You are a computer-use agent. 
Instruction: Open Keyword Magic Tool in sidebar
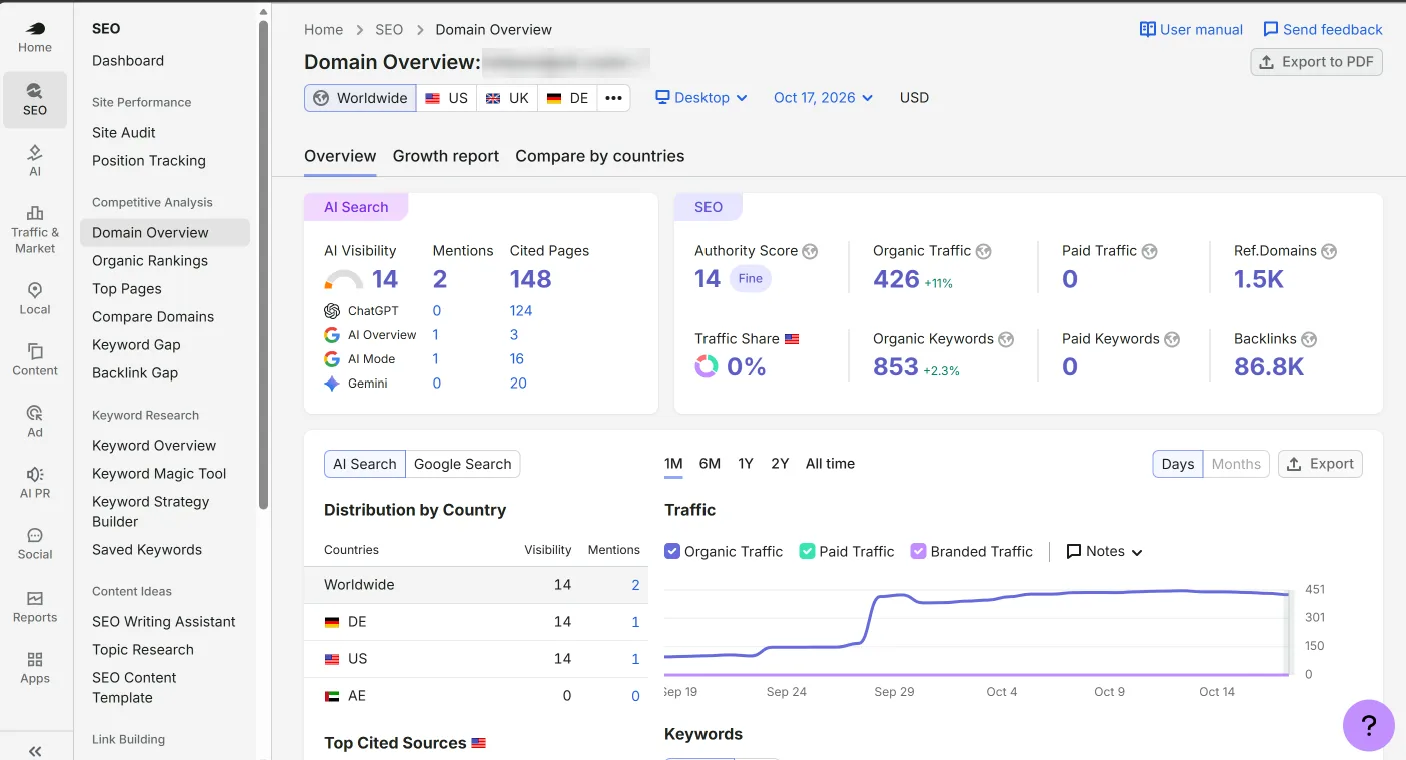point(159,474)
